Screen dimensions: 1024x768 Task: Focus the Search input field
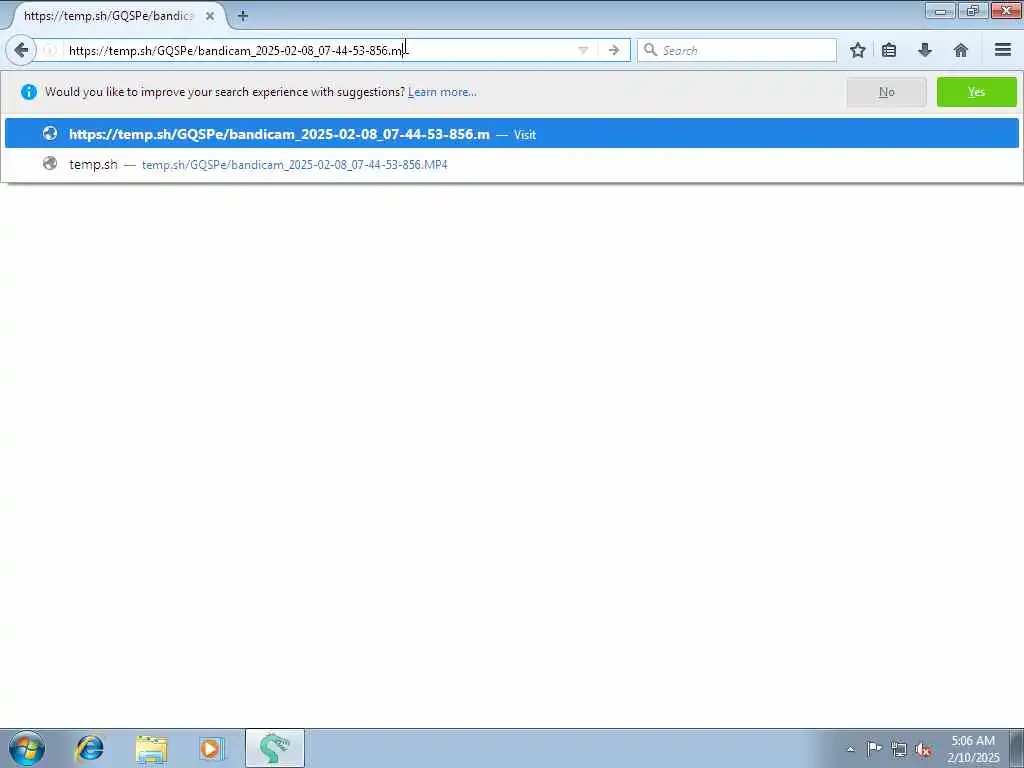tap(737, 50)
